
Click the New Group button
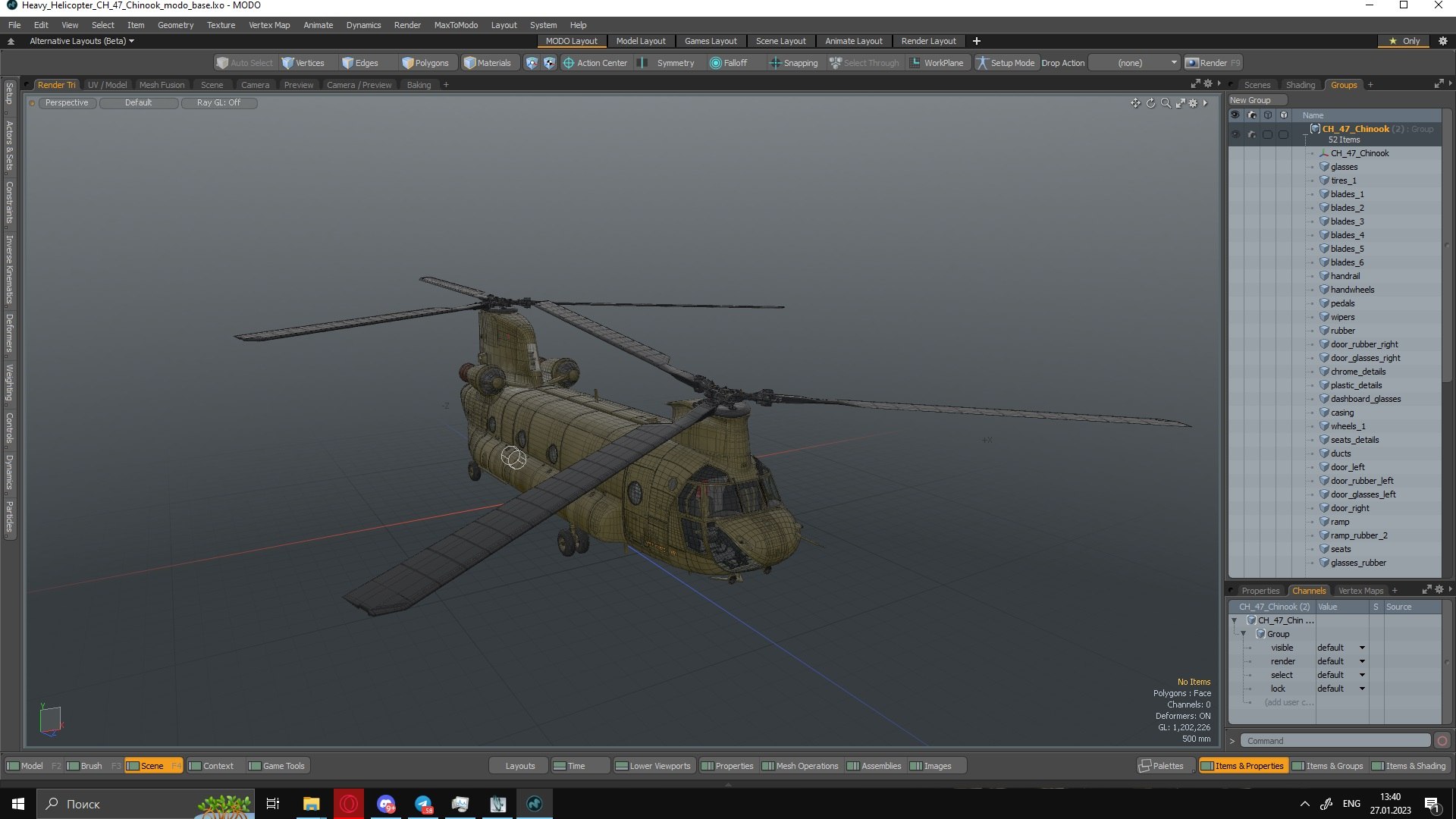[x=1257, y=100]
